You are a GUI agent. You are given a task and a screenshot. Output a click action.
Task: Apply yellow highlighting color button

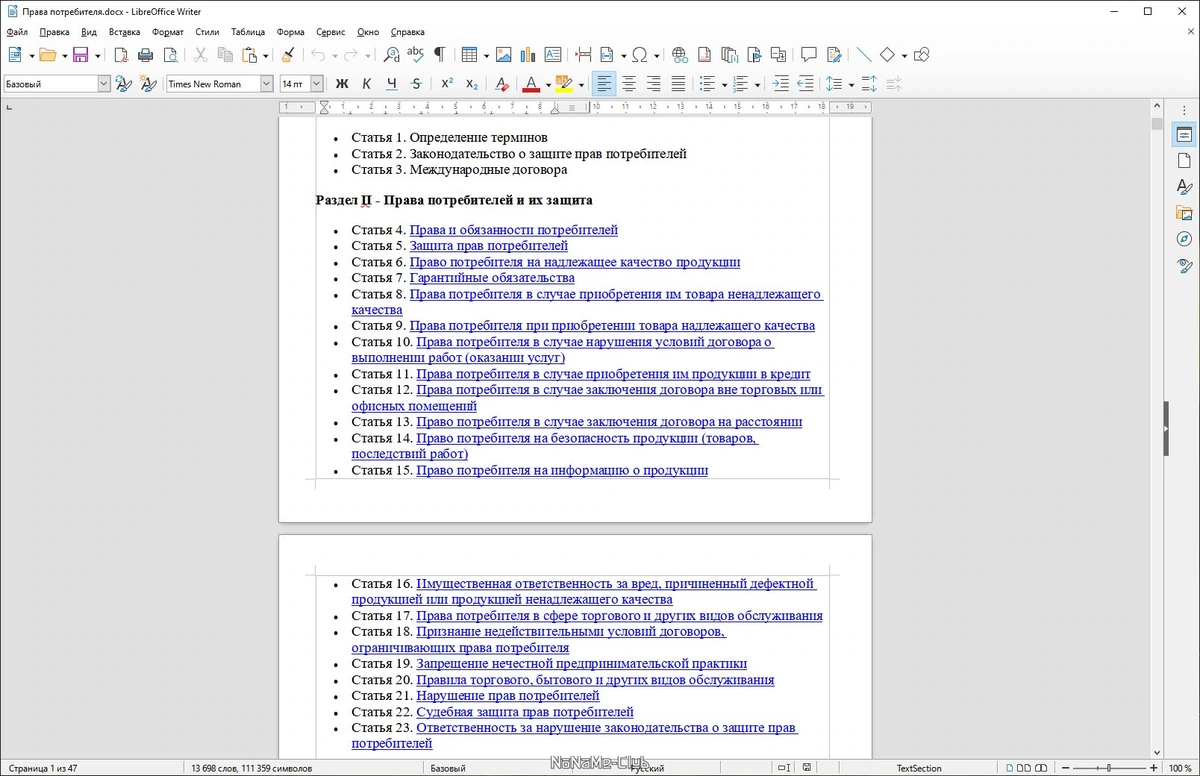(564, 84)
